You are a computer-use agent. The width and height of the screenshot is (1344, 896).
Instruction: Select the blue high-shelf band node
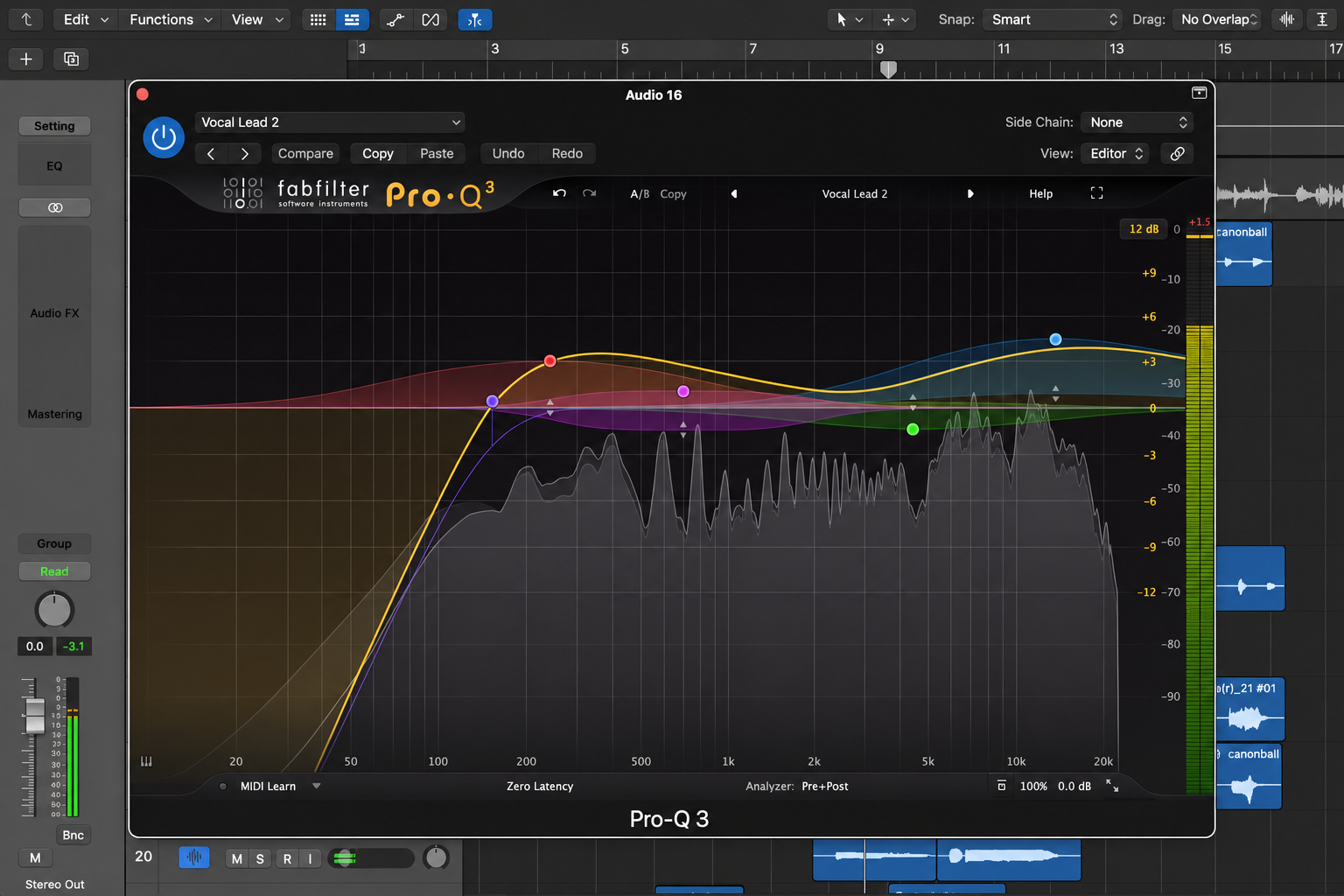(1055, 339)
